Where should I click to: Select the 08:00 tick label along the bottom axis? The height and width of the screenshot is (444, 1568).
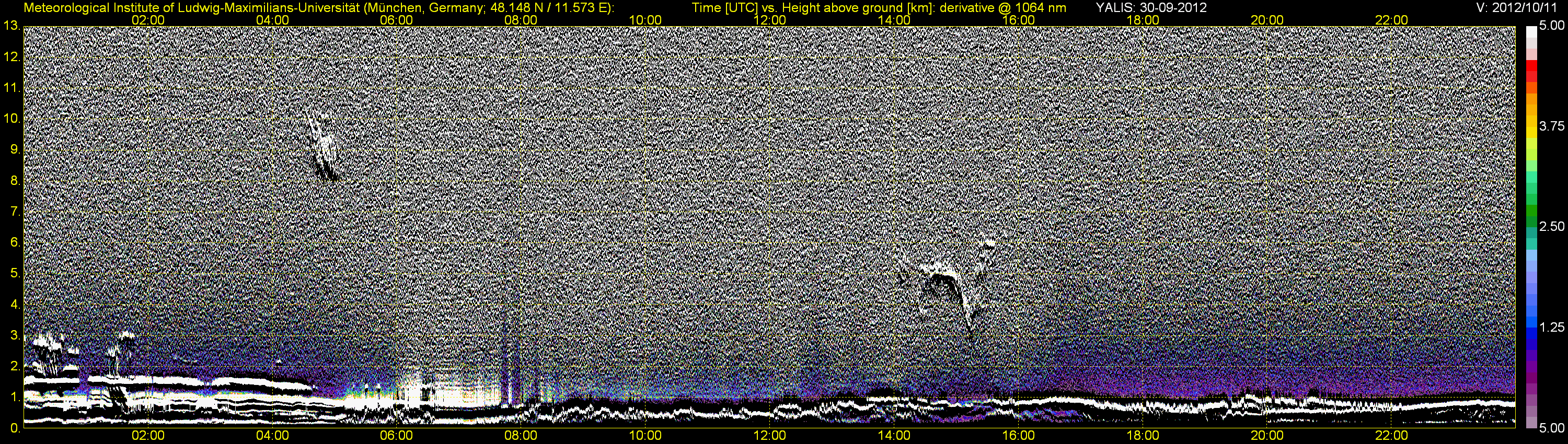pos(521,436)
